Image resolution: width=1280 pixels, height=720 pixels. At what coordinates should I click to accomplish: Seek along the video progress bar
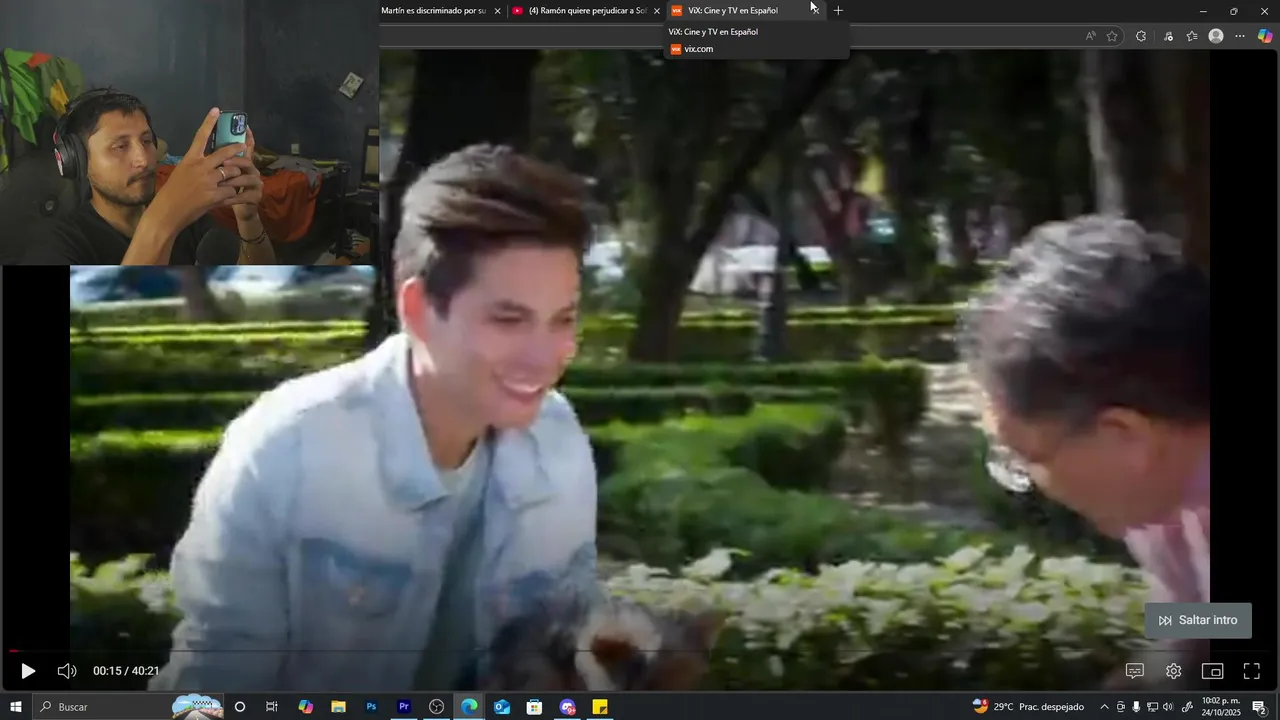pos(640,651)
